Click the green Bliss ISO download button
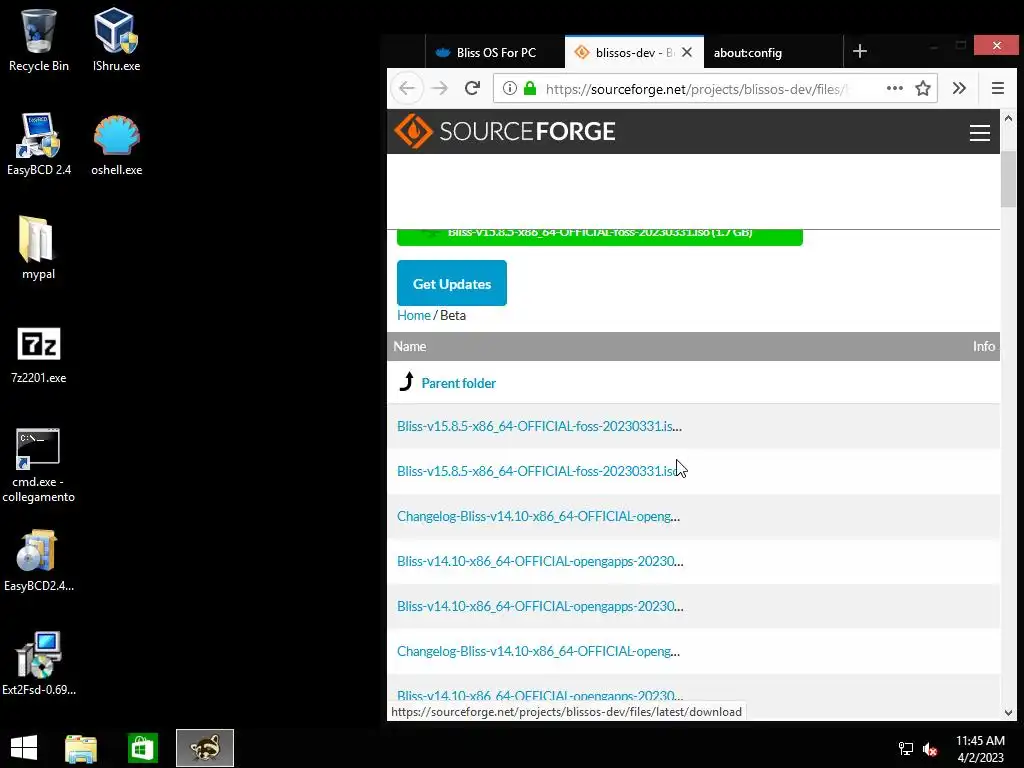 pyautogui.click(x=600, y=237)
